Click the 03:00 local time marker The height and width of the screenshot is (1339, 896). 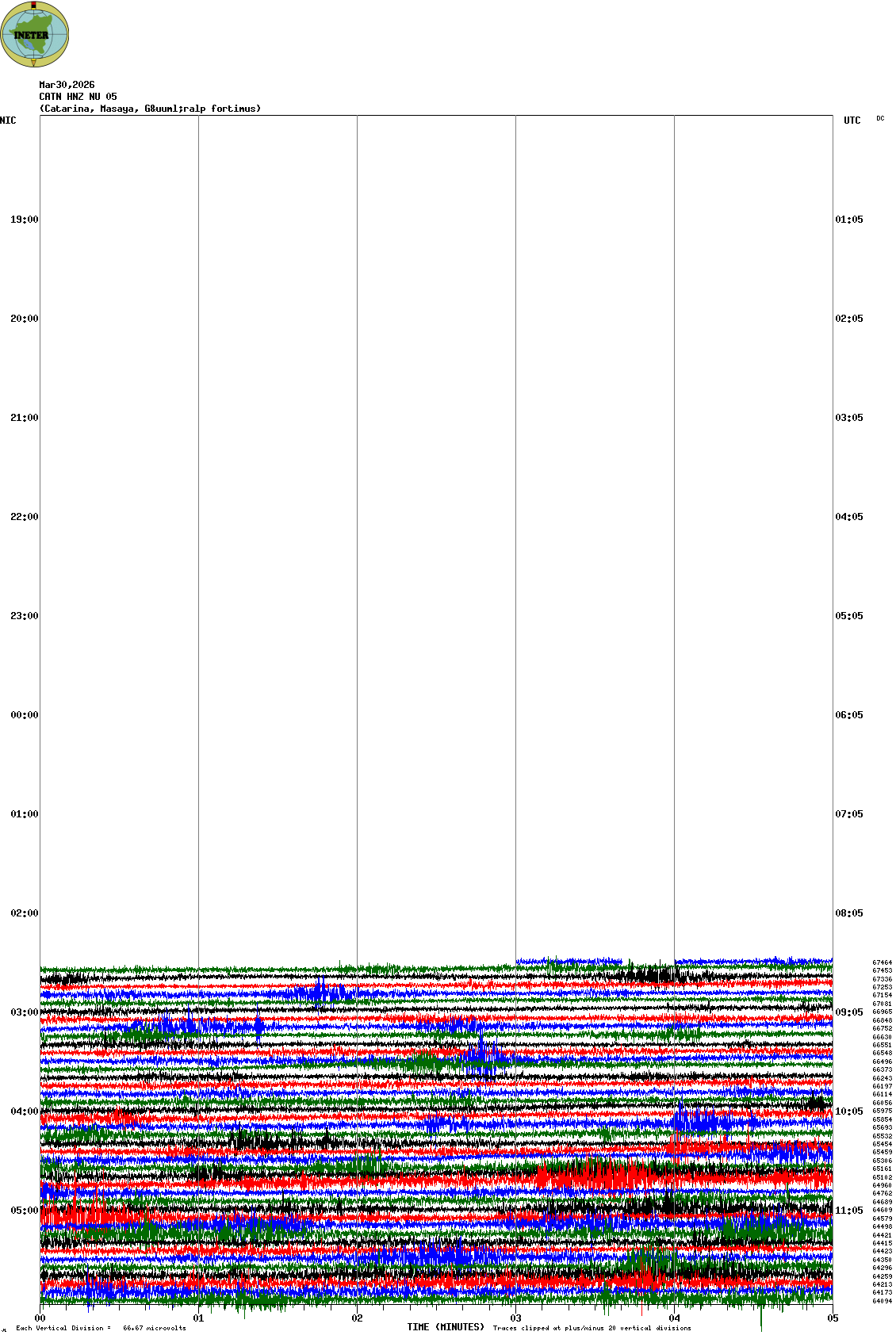24,1012
